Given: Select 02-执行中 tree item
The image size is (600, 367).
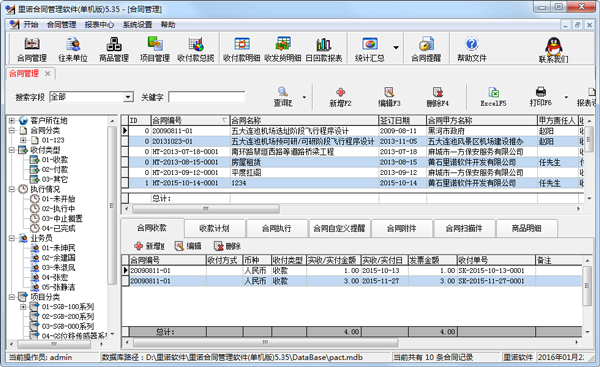Looking at the screenshot, I should click(x=58, y=209).
